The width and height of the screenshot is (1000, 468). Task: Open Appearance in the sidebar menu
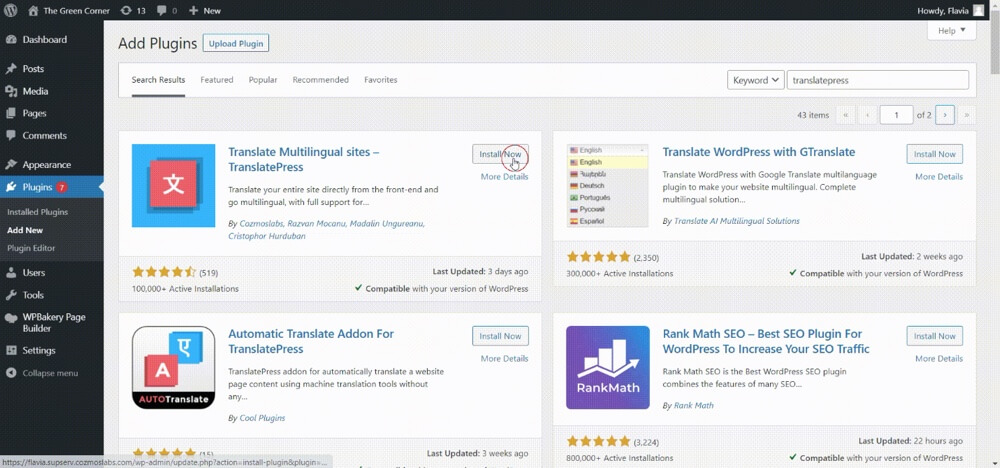click(x=46, y=164)
